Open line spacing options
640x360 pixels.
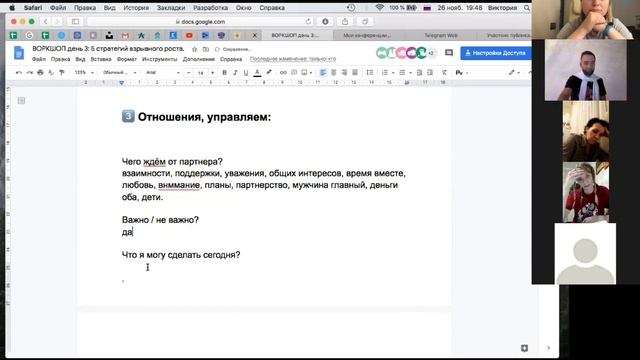pos(370,73)
